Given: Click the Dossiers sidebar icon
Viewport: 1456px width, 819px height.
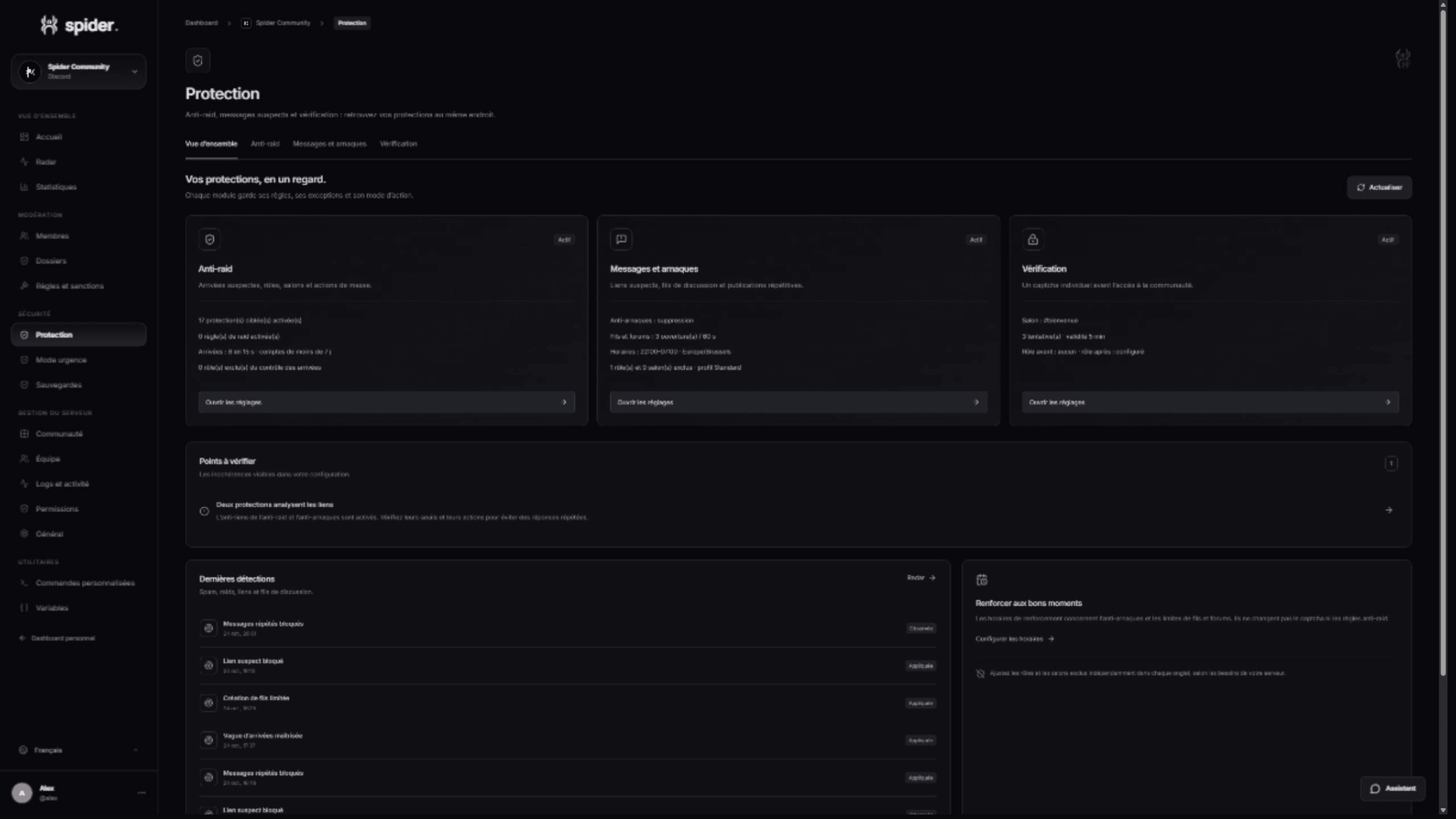Looking at the screenshot, I should point(24,261).
